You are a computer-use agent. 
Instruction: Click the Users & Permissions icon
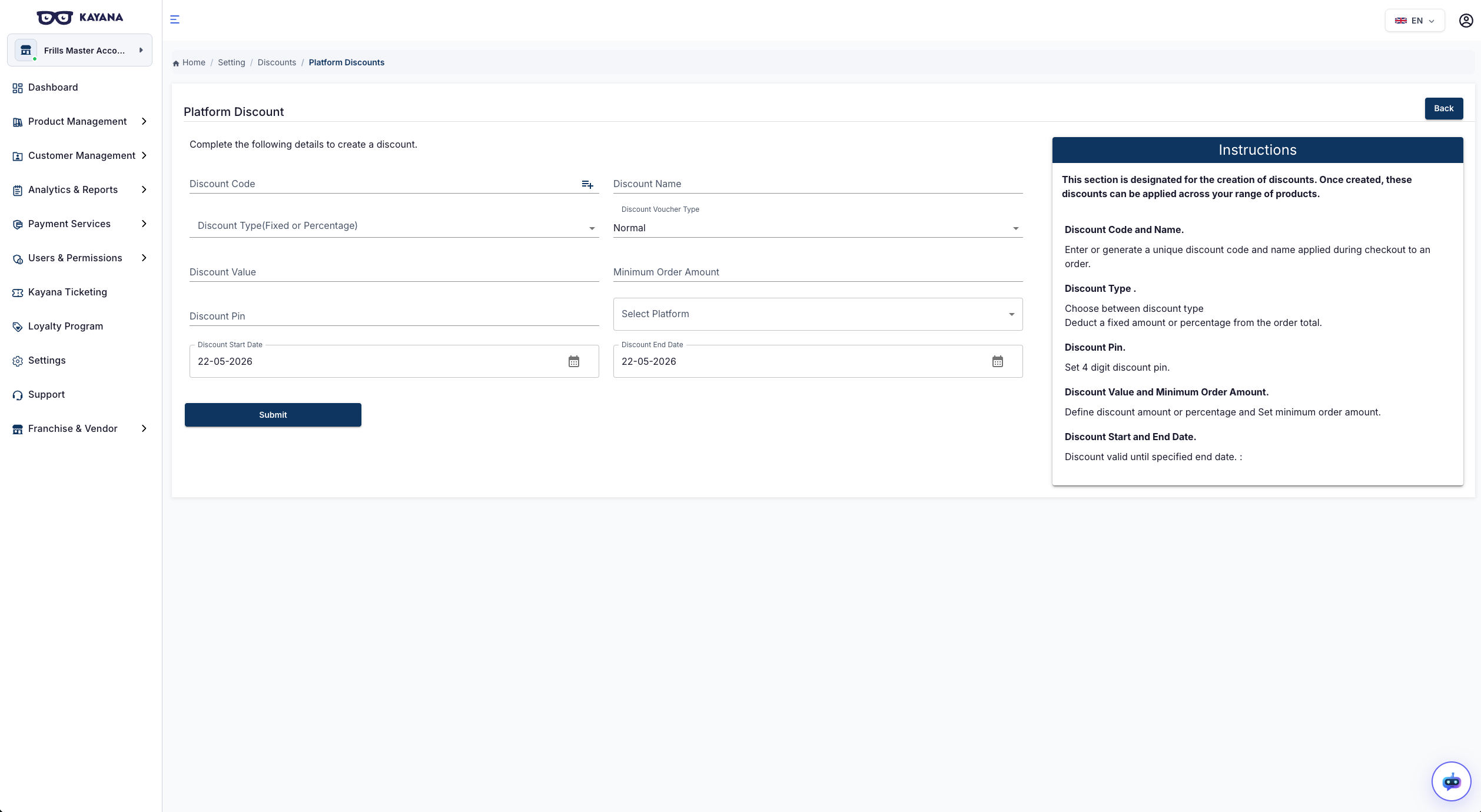point(18,258)
